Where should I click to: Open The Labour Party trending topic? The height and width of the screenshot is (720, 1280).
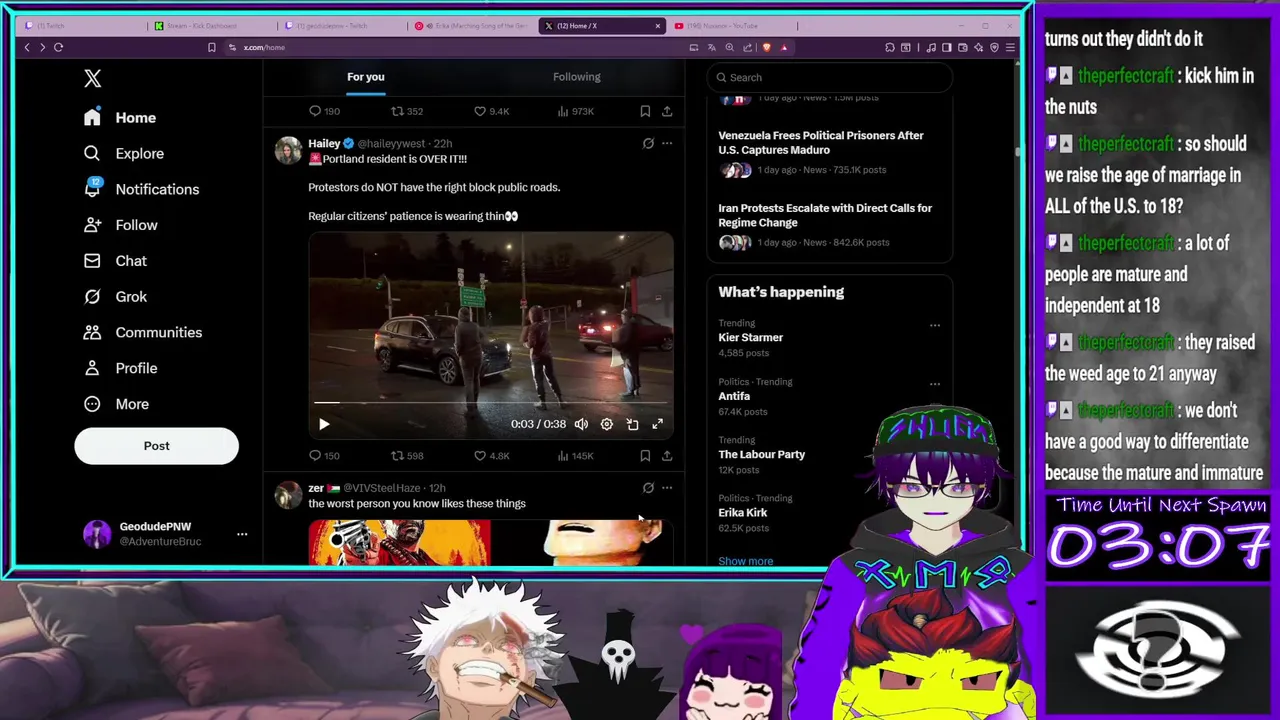click(x=761, y=454)
